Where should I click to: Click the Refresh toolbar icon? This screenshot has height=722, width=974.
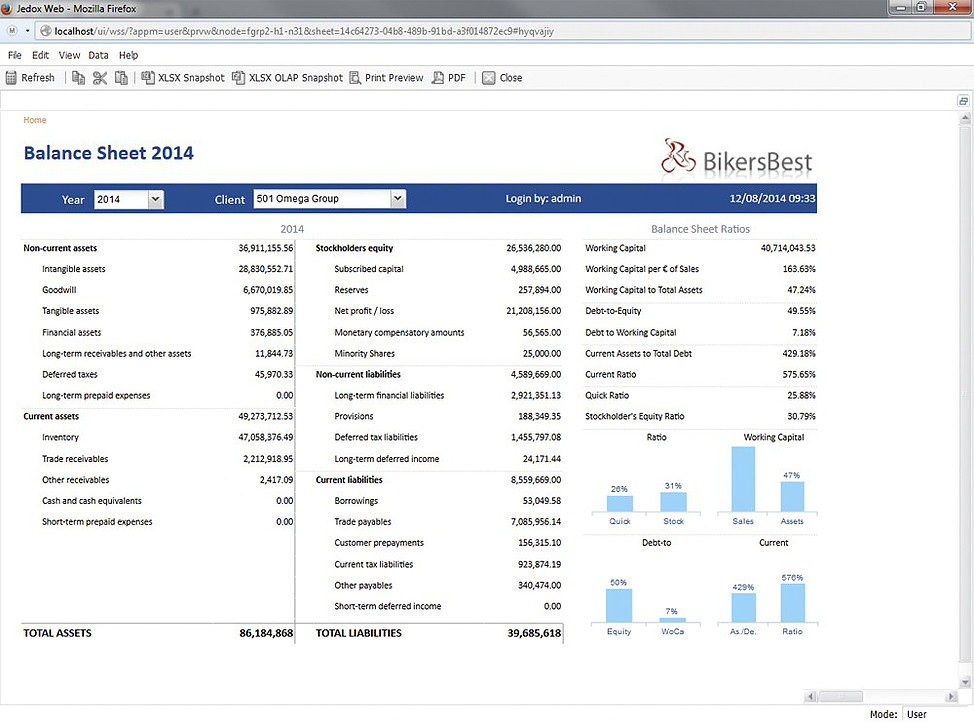[31, 78]
